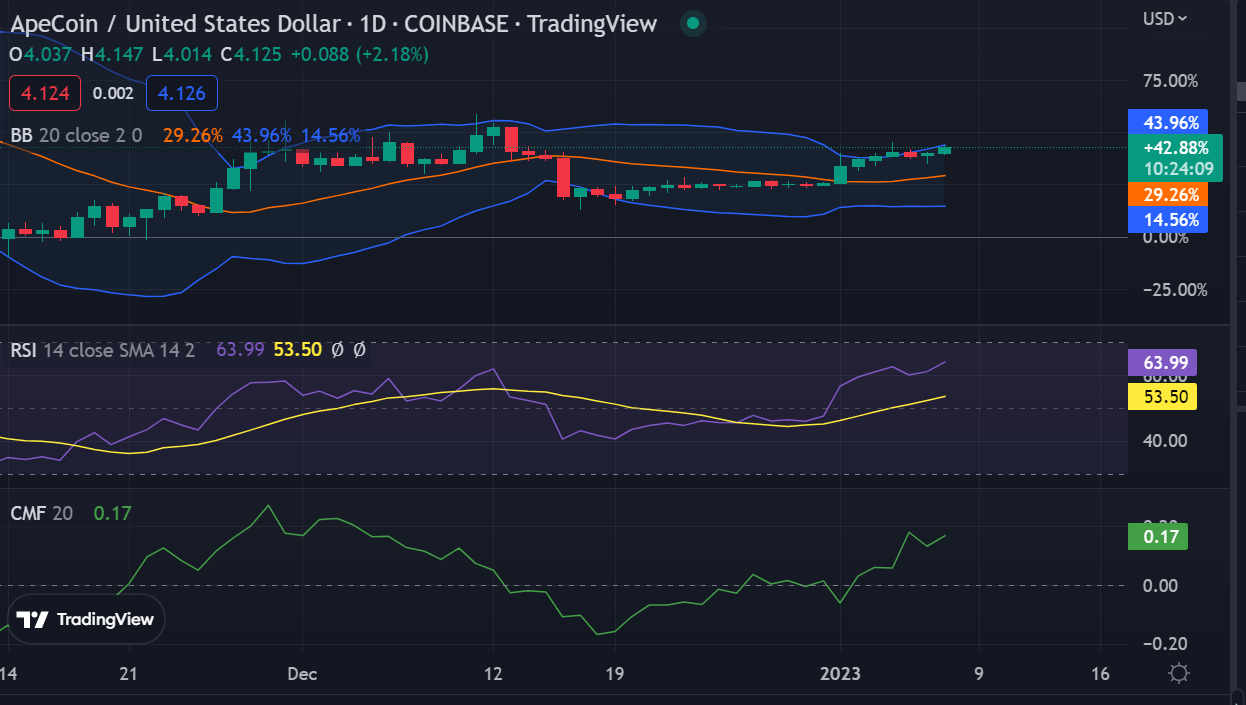This screenshot has height=705, width=1246.
Task: Click the RSI legend value 53.50
Action: pos(298,350)
